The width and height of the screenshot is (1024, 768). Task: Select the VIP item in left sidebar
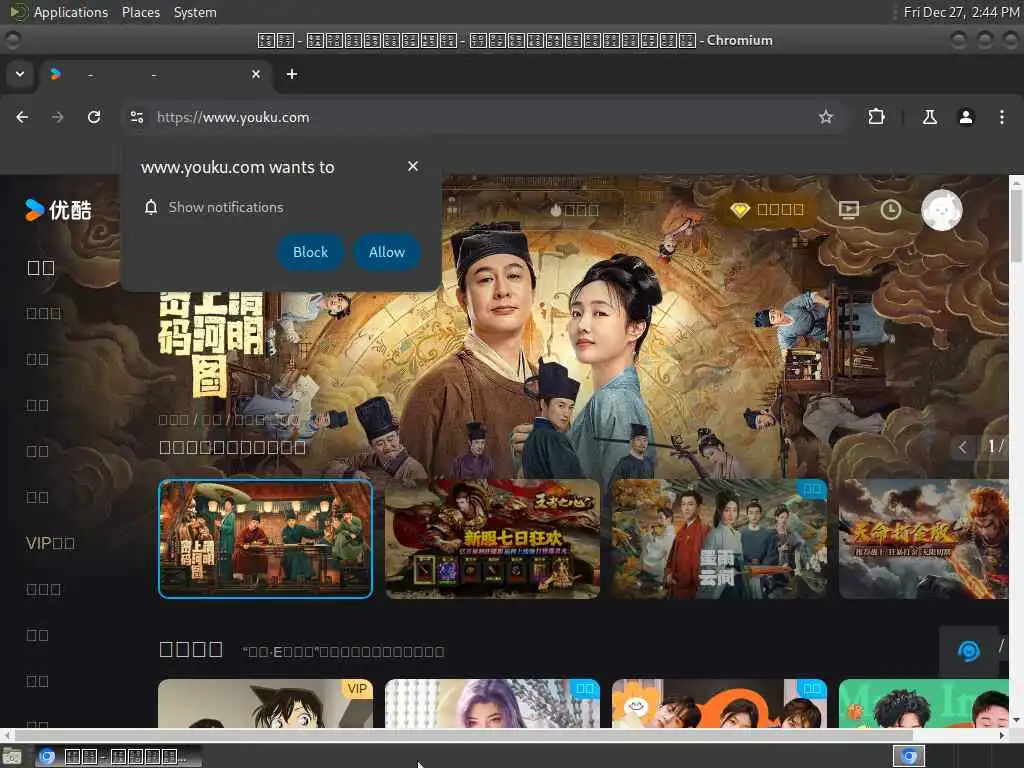point(50,543)
